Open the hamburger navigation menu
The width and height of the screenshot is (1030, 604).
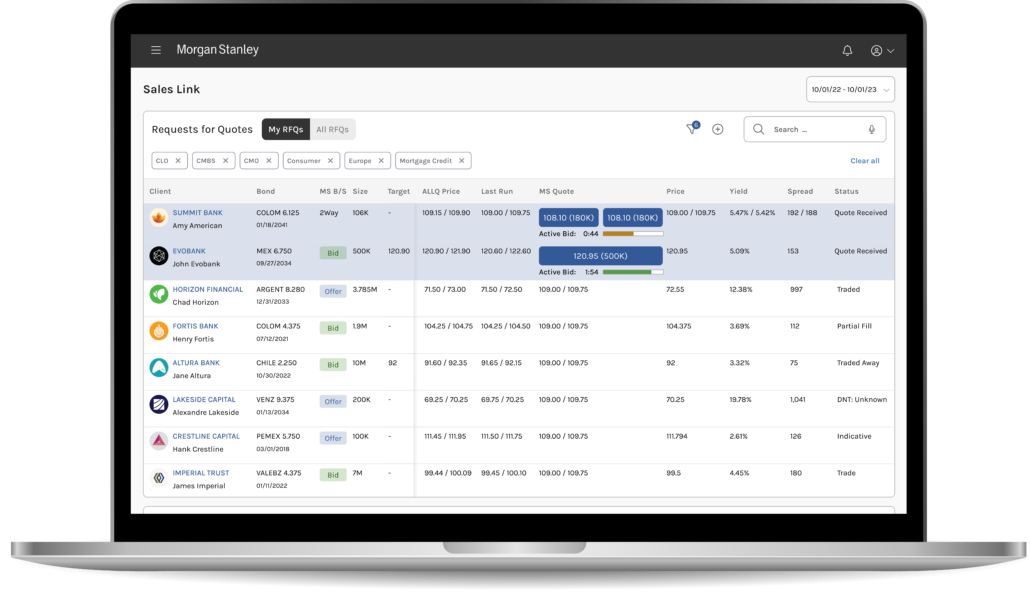(x=156, y=50)
